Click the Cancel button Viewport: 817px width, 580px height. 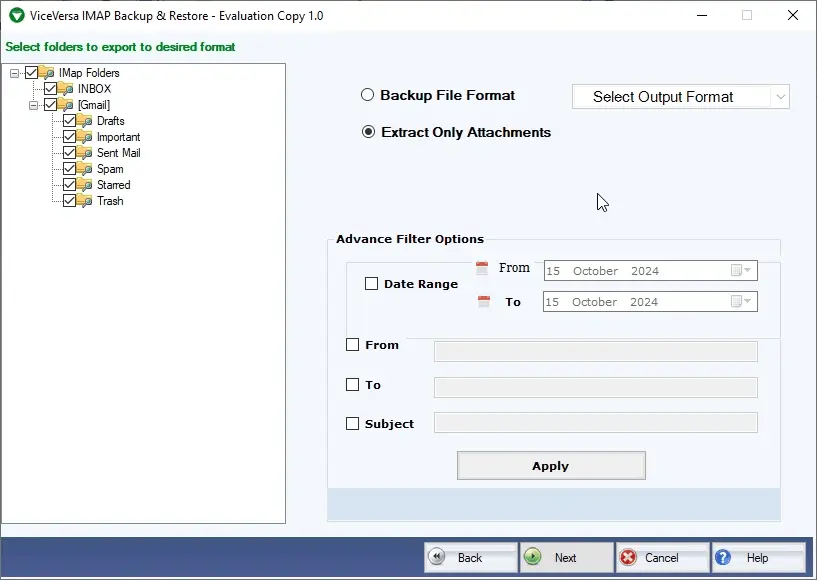[663, 557]
